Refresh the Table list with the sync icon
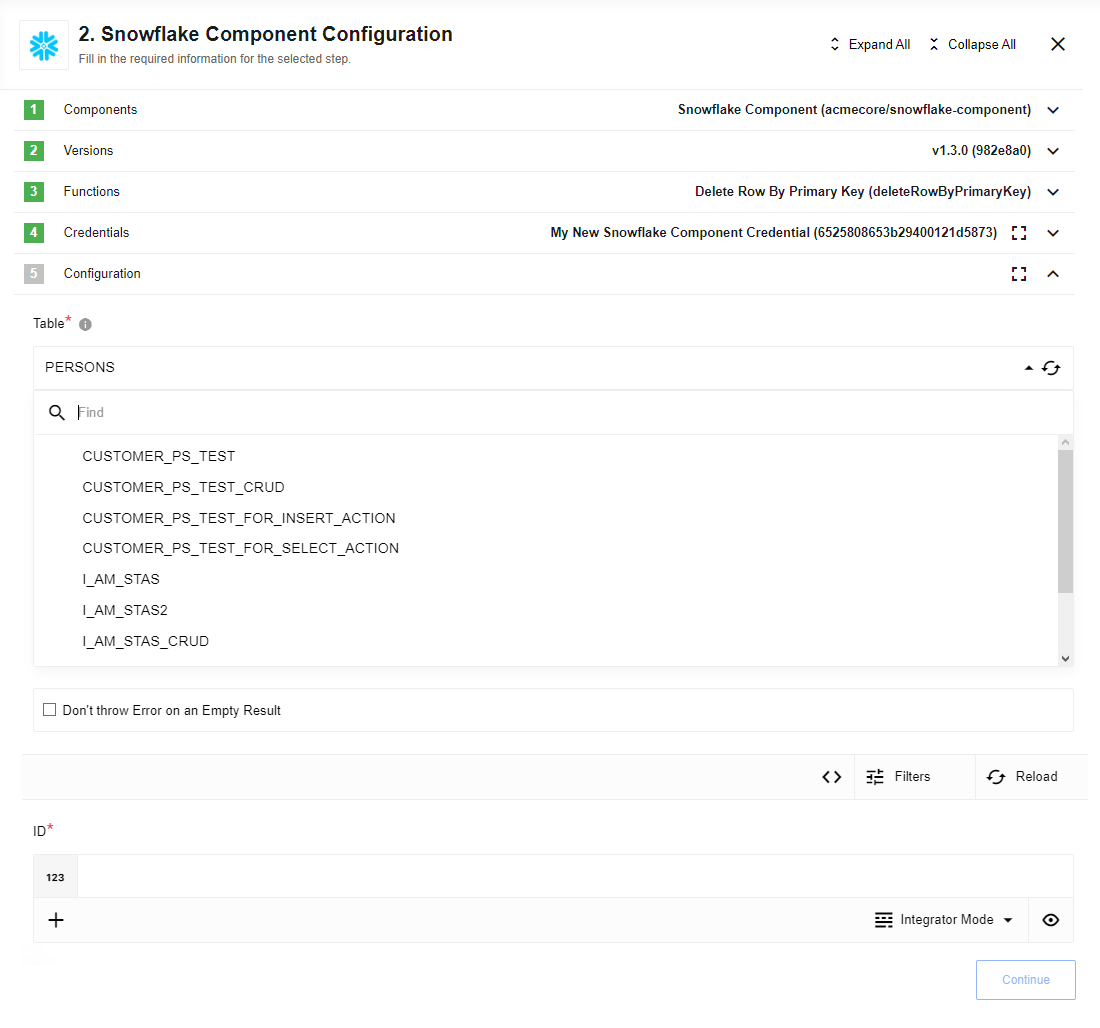The height and width of the screenshot is (1028, 1100). tap(1051, 367)
